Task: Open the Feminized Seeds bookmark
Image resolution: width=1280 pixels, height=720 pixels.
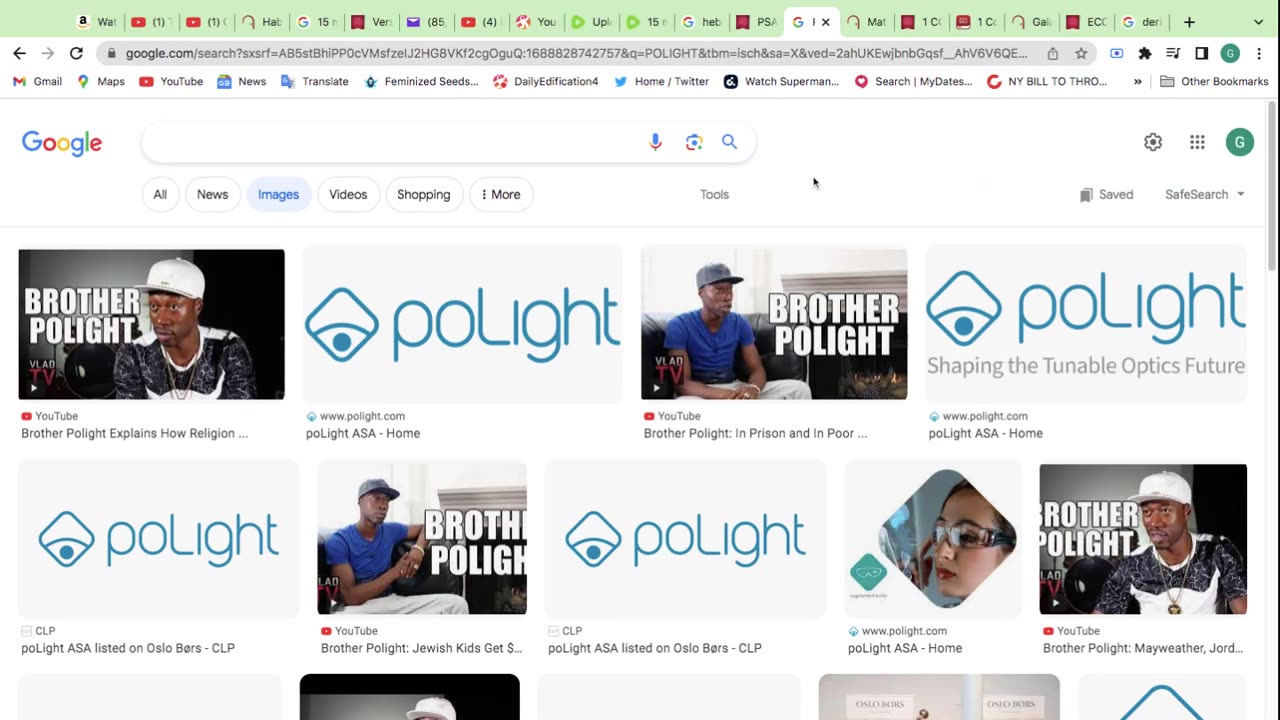Action: coord(421,81)
